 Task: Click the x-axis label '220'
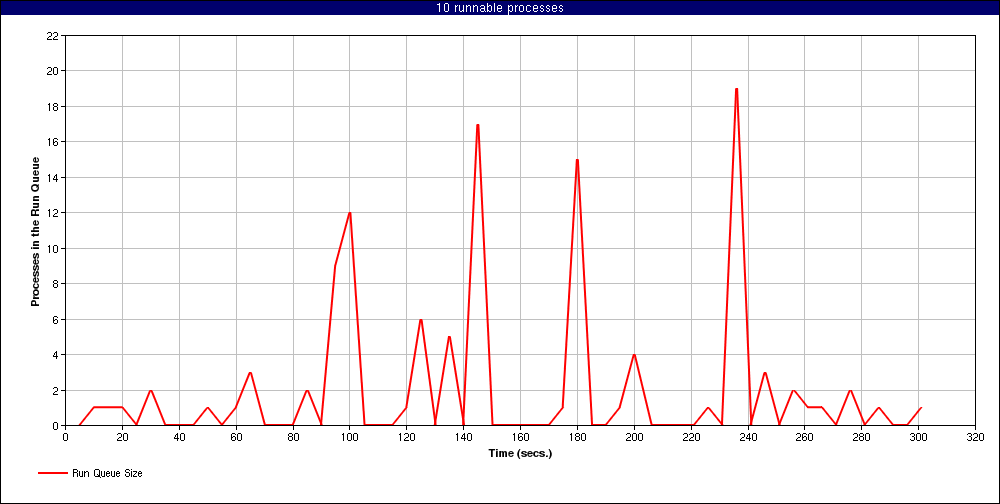(x=691, y=437)
